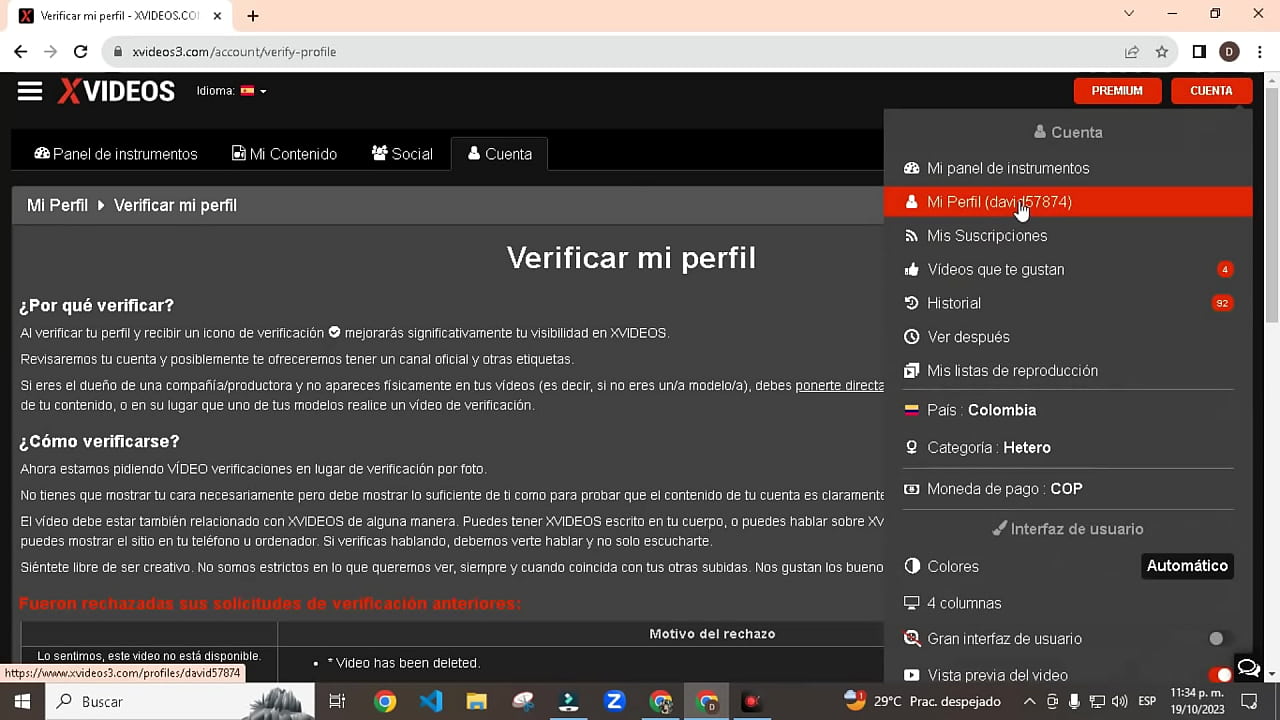Screen dimensions: 1280x720
Task: Toggle Vista previa del video switch
Action: (x=1219, y=675)
